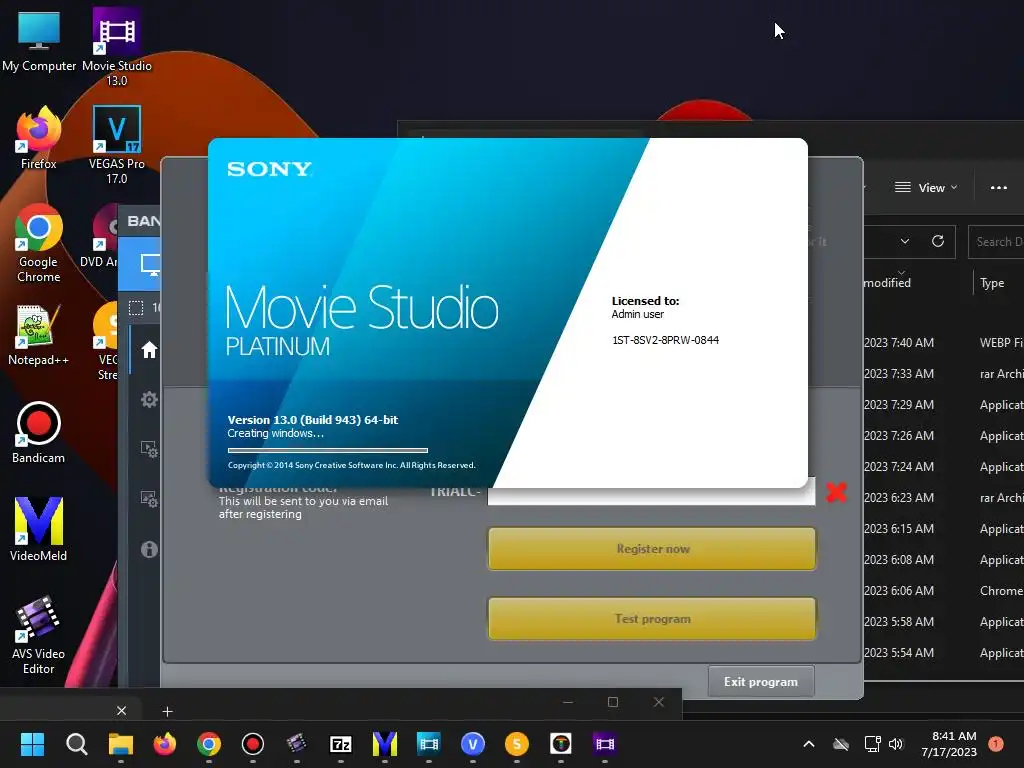Expand address bar history dropdown
This screenshot has width=1024, height=768.
pos(904,241)
